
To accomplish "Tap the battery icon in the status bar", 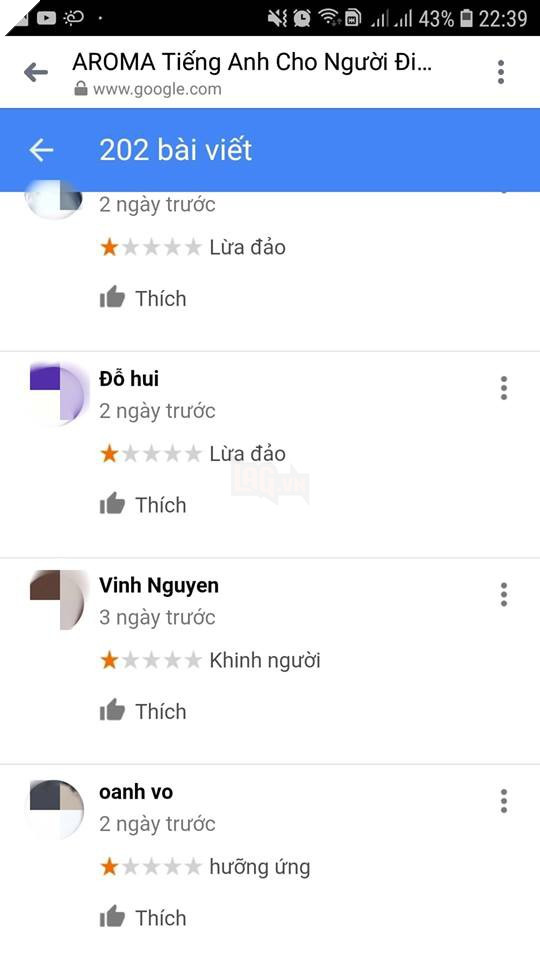I will pyautogui.click(x=467, y=18).
